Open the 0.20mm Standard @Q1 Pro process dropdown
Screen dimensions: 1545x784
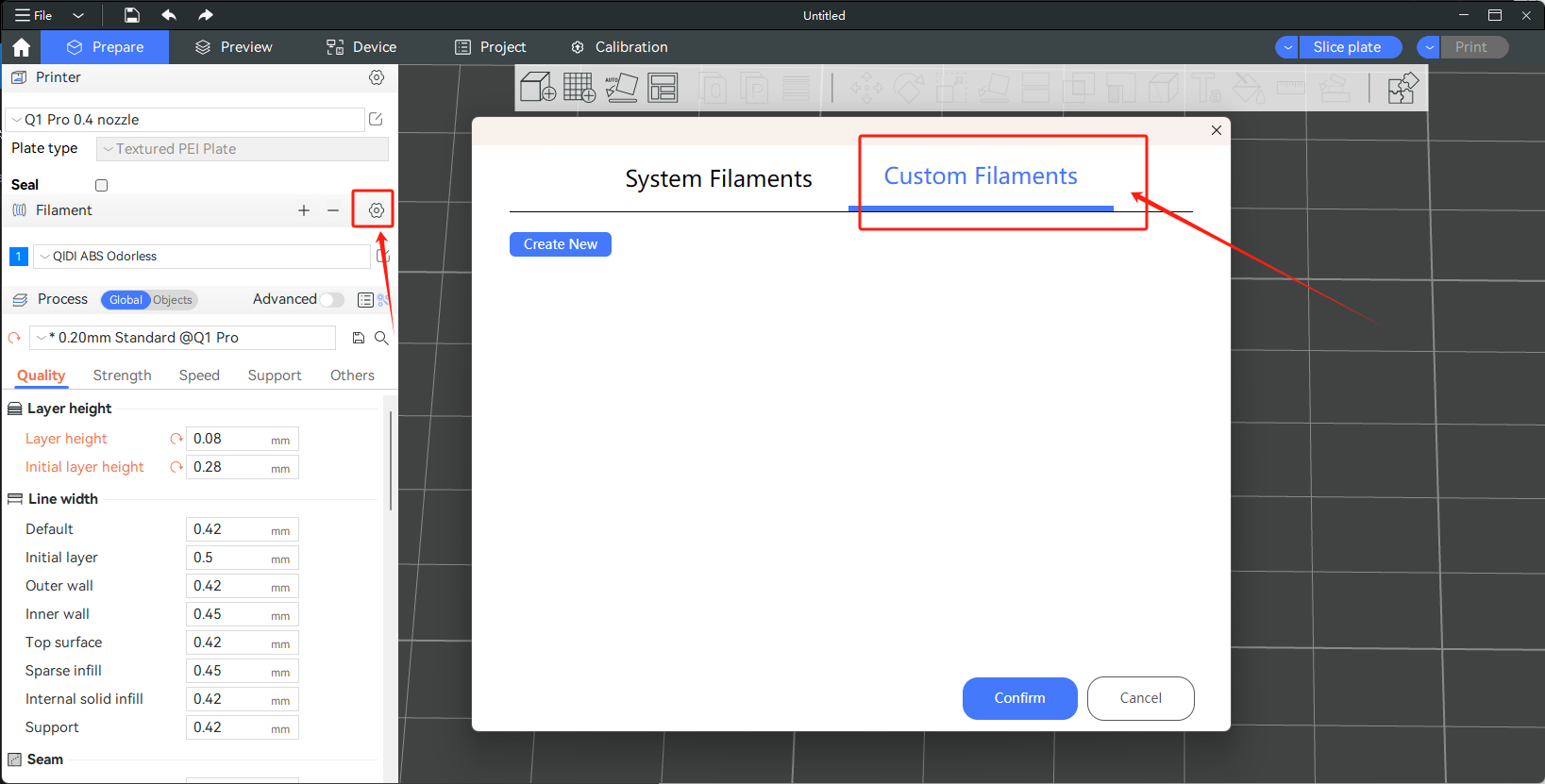pos(182,338)
